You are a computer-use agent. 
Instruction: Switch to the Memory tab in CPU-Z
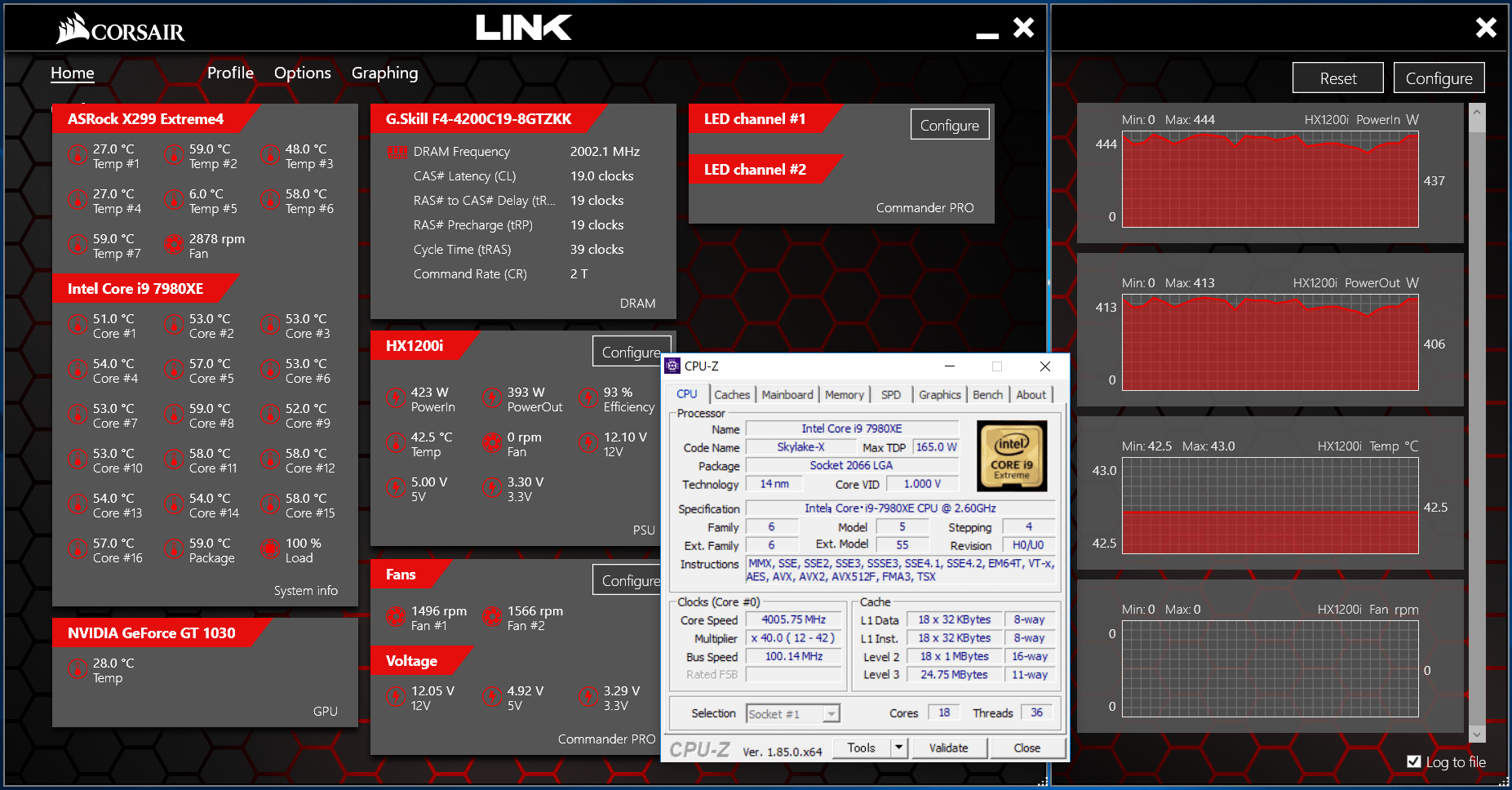(845, 395)
